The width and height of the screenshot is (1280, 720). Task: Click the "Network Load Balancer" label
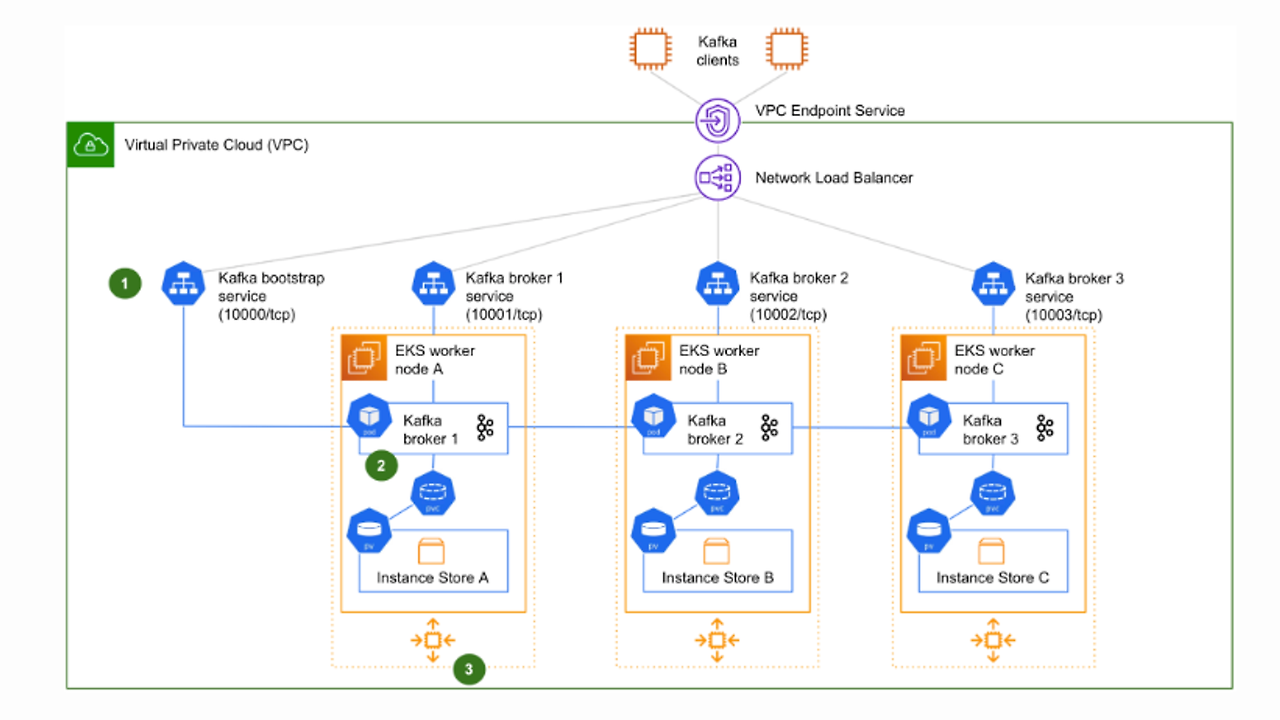[834, 178]
